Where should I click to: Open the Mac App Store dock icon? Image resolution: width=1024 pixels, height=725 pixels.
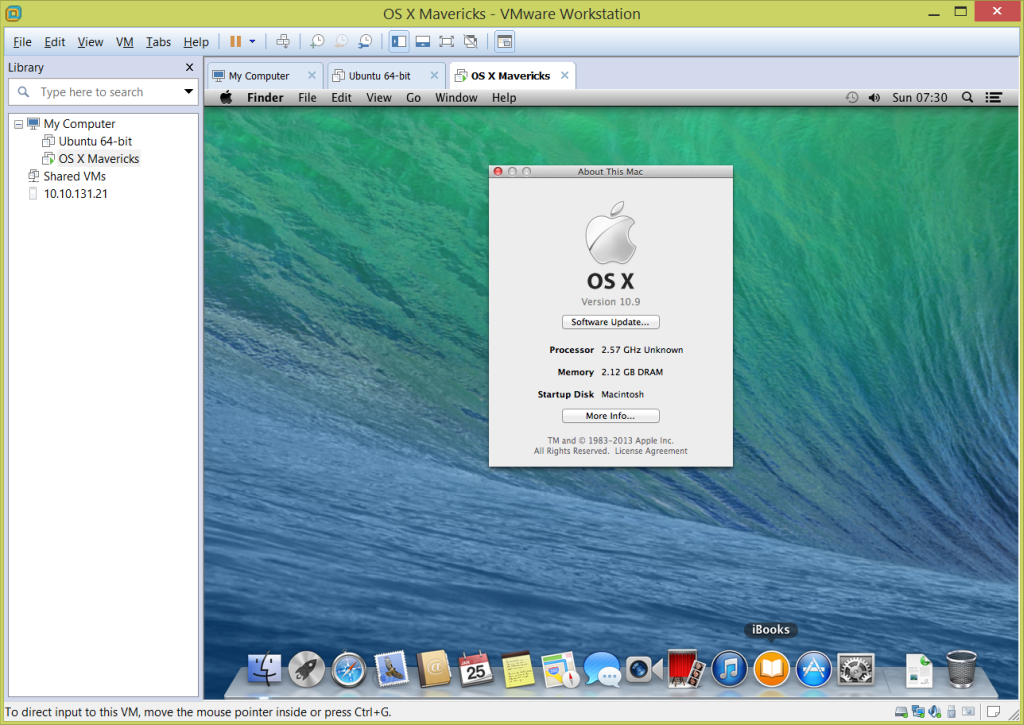tap(814, 669)
